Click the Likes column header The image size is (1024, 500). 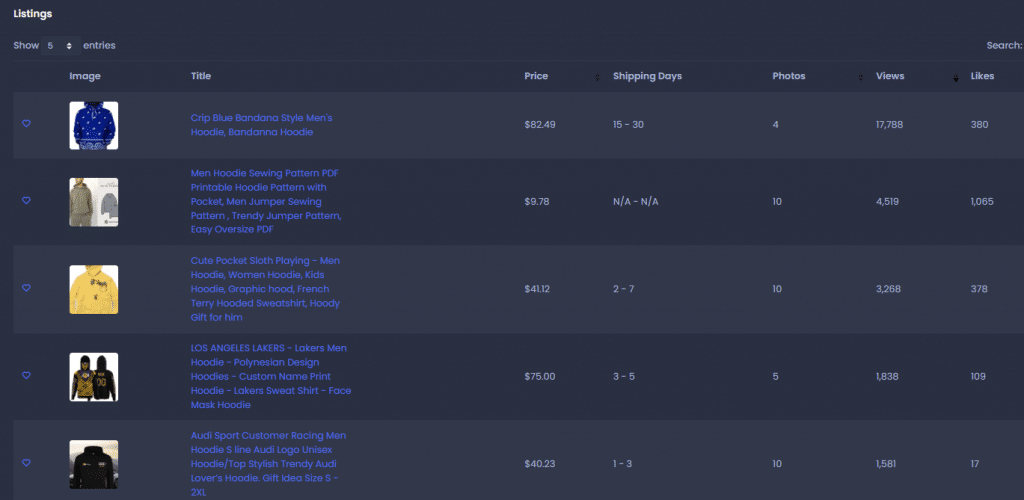coord(982,76)
